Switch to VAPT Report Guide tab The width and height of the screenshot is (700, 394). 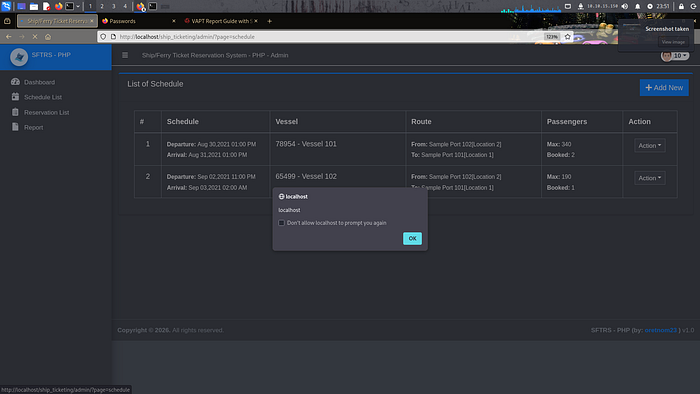point(221,21)
